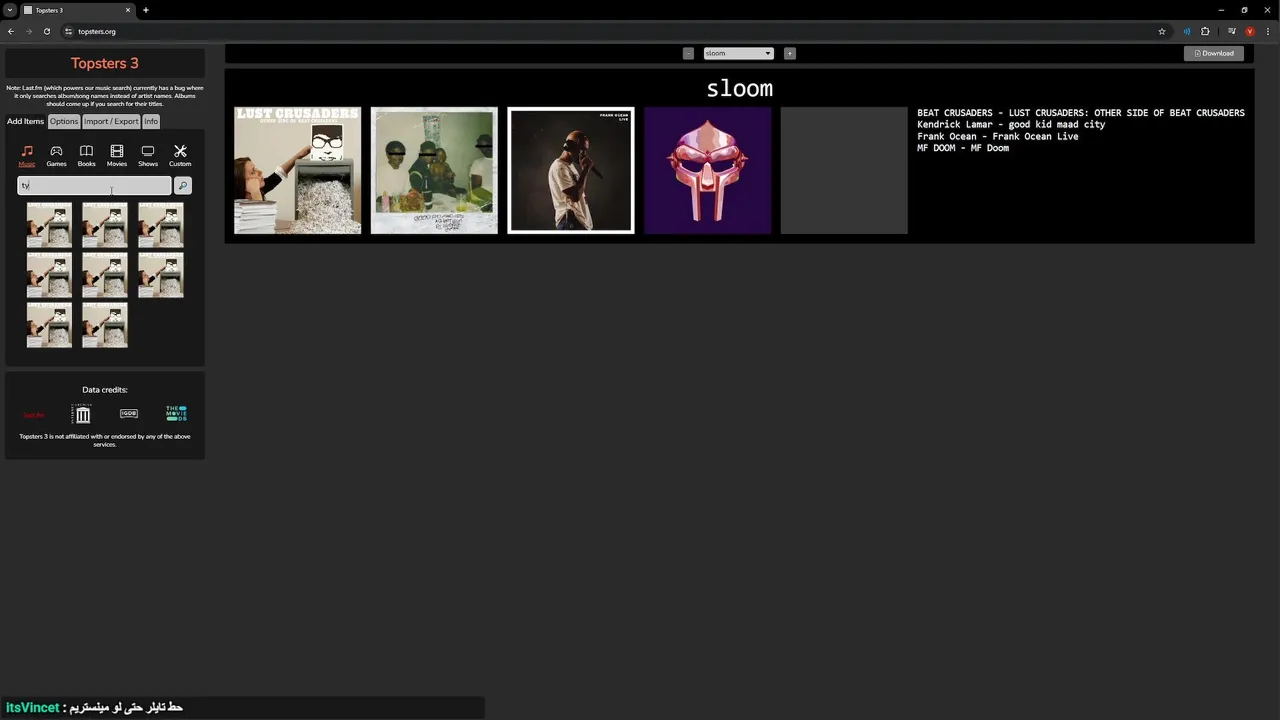Select the Books category icon
The width and height of the screenshot is (1280, 720).
87,155
